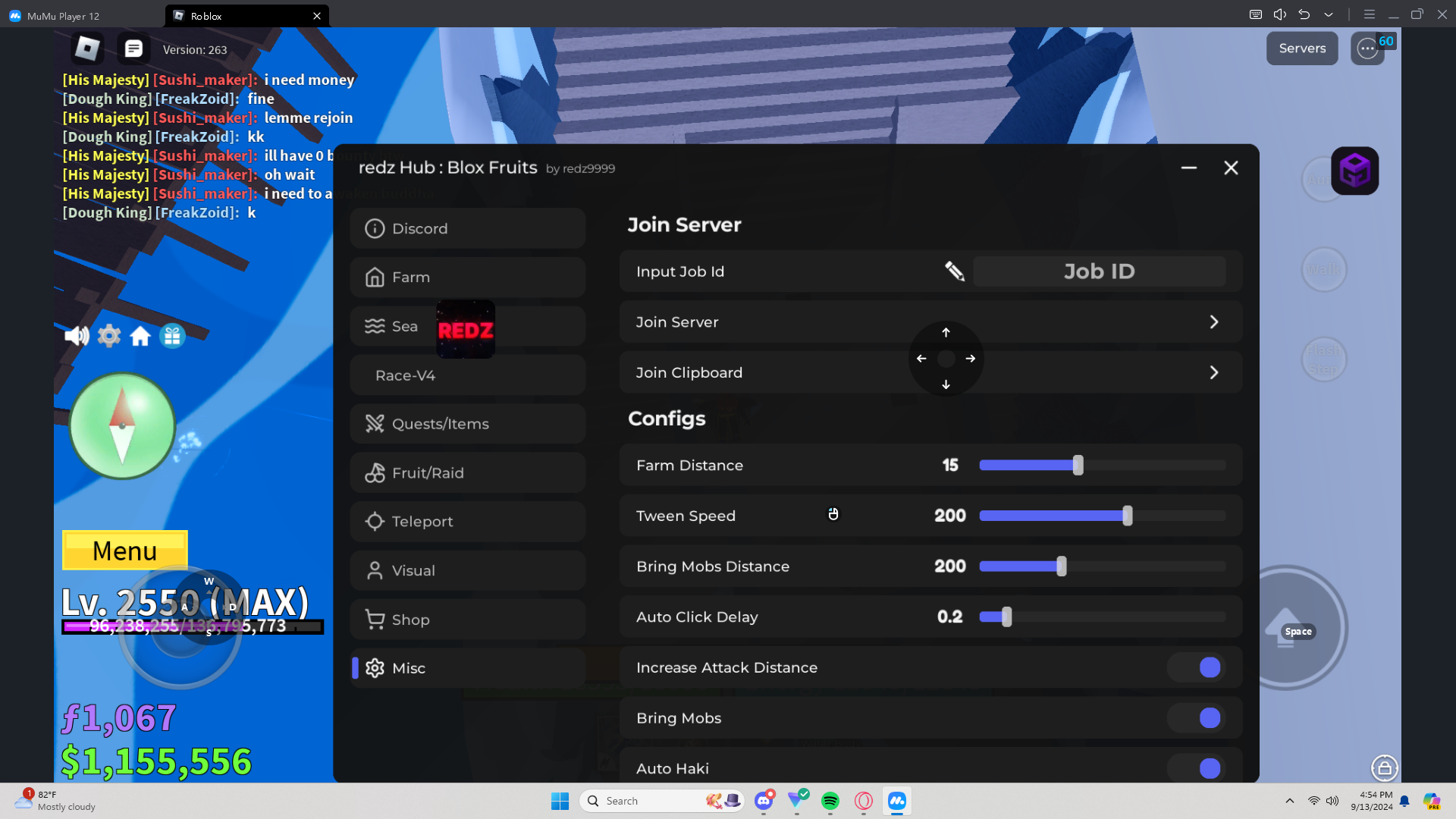Open the three-dots menu beside Servers
1456x819 pixels.
pos(1367,49)
